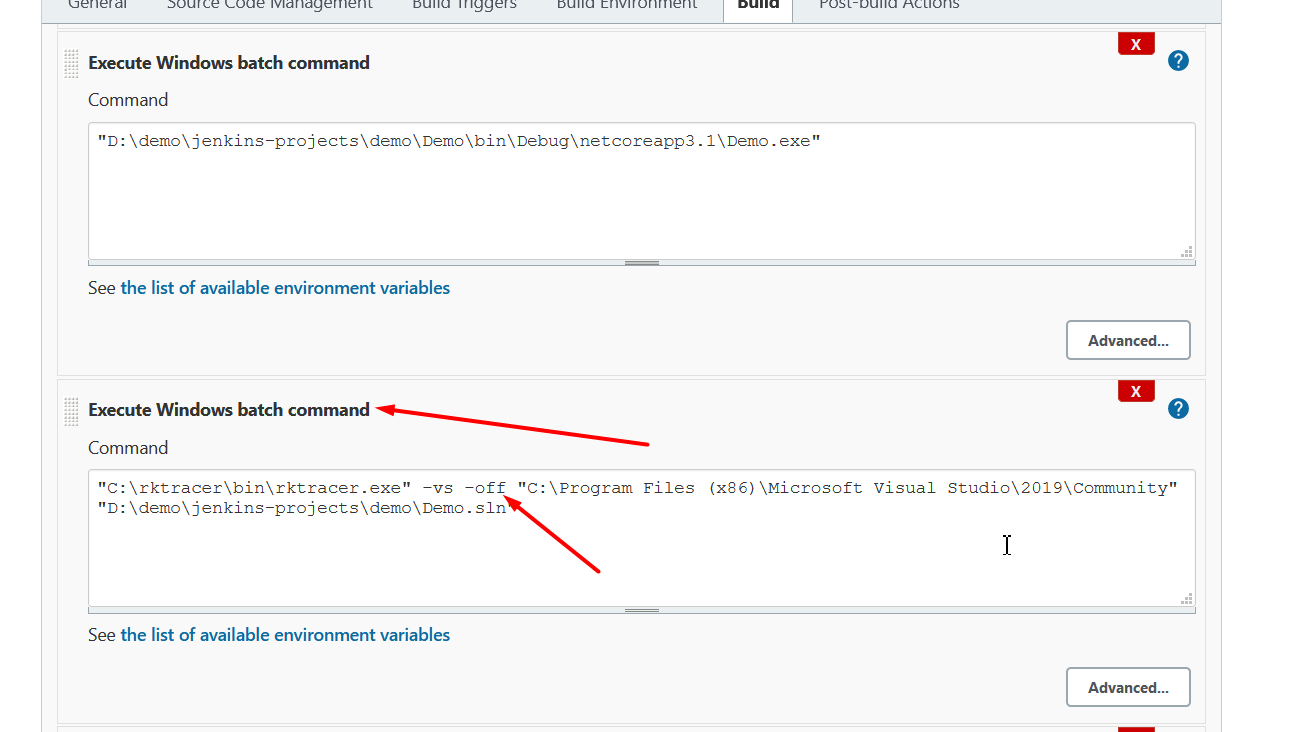Open help for first Execute Windows batch command
Screen dimensions: 1305x732
pyautogui.click(x=1178, y=60)
